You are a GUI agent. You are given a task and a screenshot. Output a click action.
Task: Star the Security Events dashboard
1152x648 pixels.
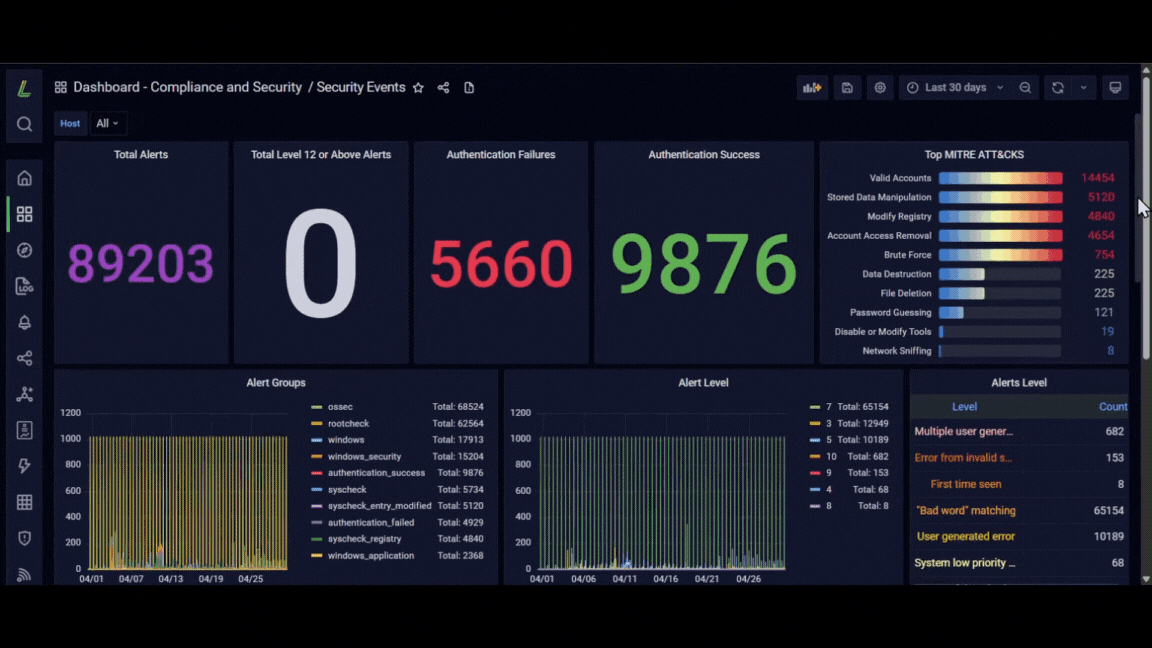tap(418, 87)
